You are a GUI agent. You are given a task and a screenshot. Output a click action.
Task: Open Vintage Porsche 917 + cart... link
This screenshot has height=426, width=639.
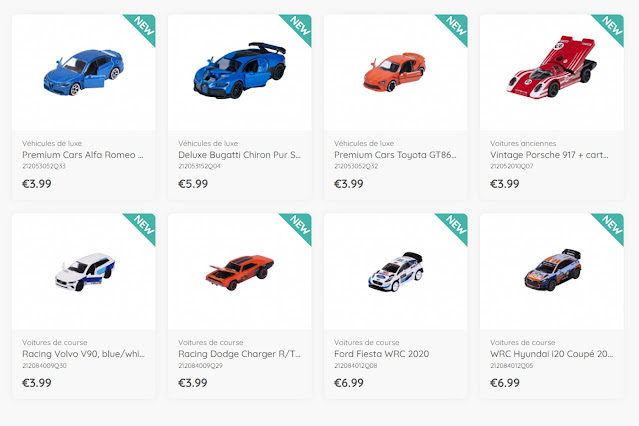[549, 155]
